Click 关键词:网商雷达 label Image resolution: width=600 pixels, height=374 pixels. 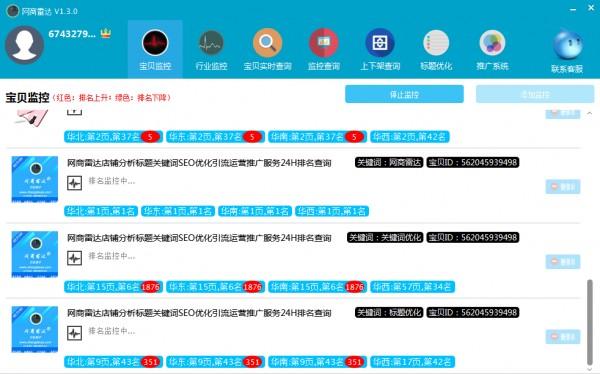[389, 163]
